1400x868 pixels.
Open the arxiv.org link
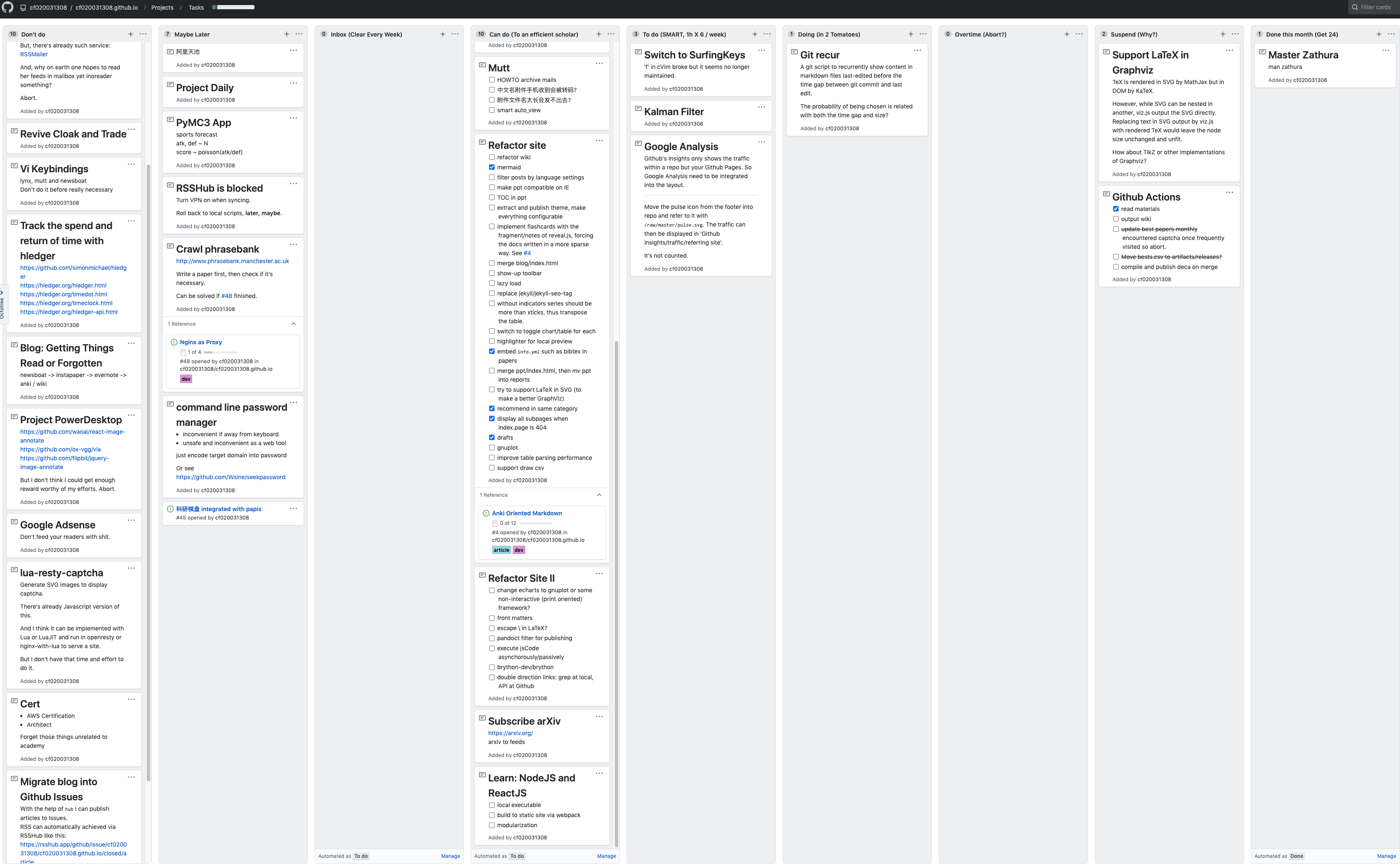pos(511,733)
